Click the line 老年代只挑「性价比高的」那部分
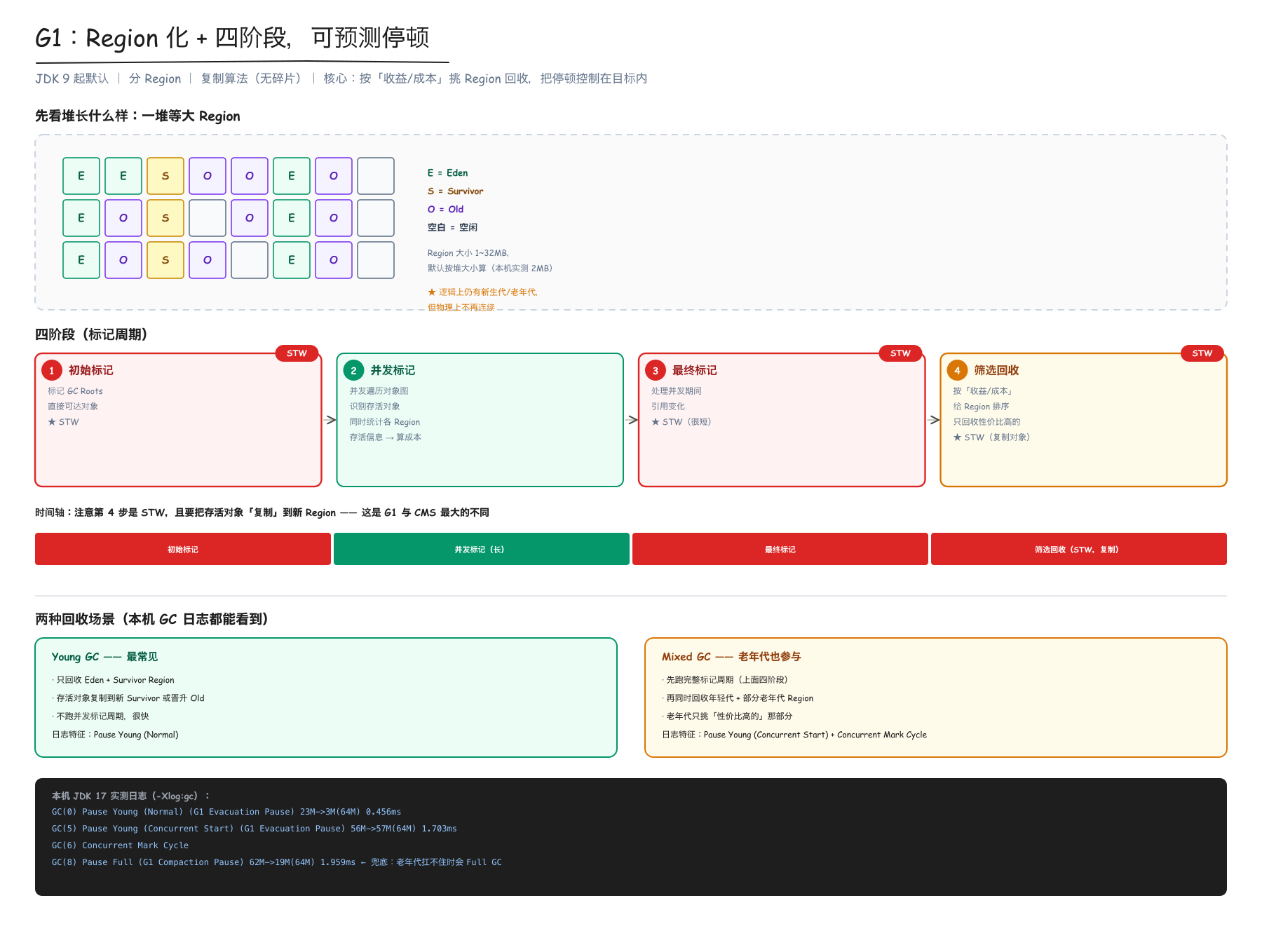The height and width of the screenshot is (952, 1262). point(727,716)
